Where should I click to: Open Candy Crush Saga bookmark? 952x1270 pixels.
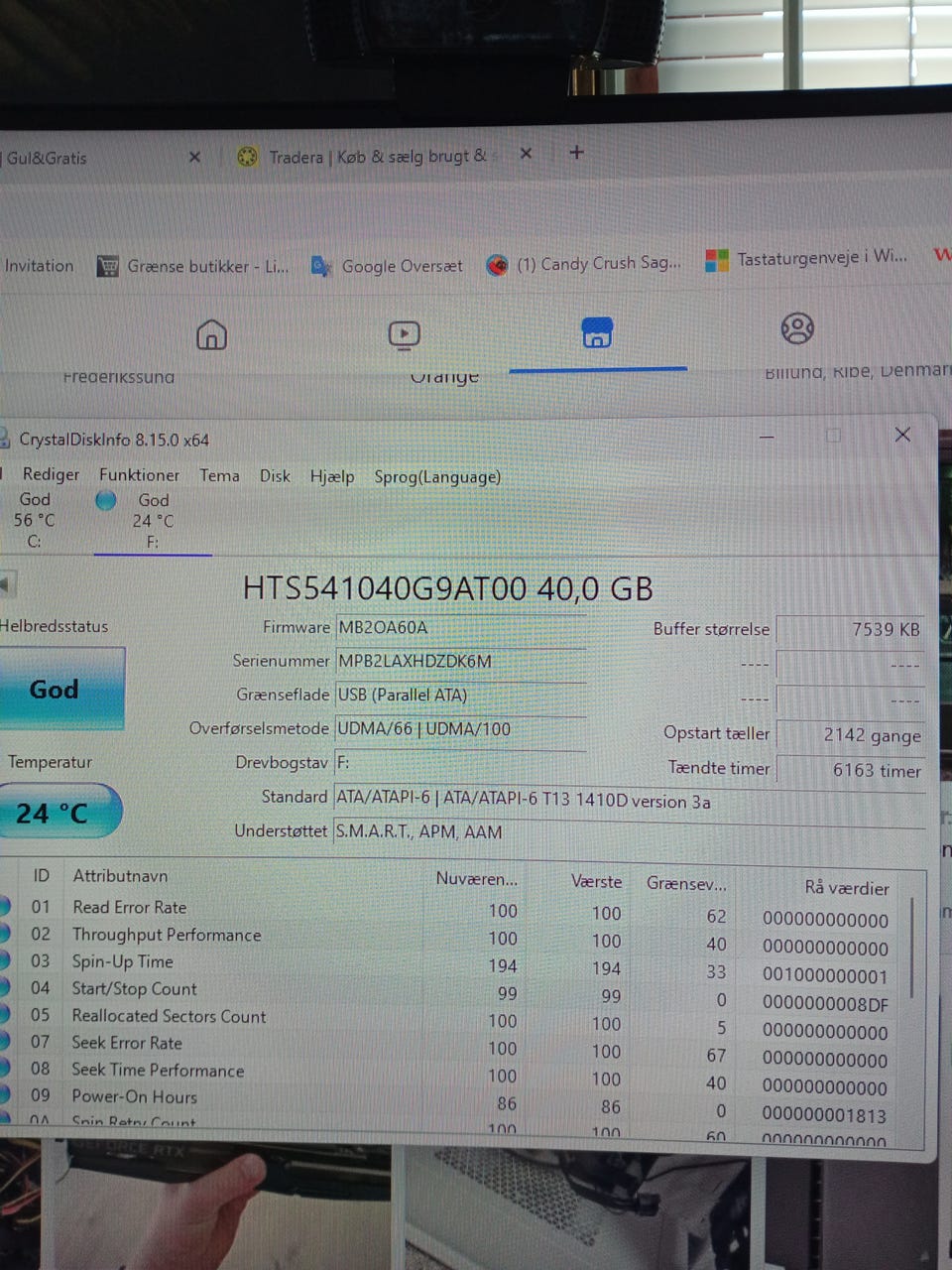click(x=584, y=264)
